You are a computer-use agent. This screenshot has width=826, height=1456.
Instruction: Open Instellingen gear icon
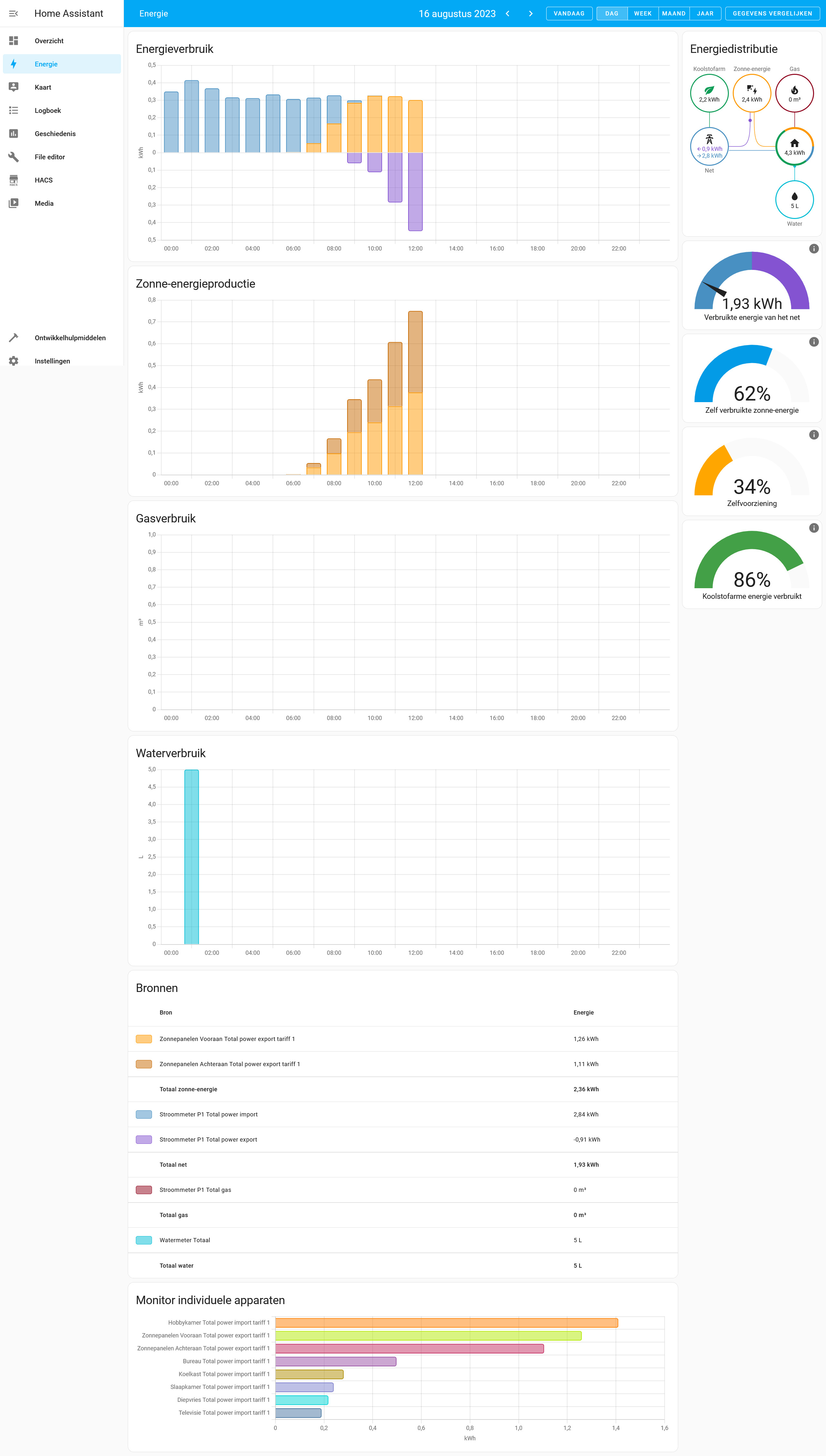tap(14, 361)
